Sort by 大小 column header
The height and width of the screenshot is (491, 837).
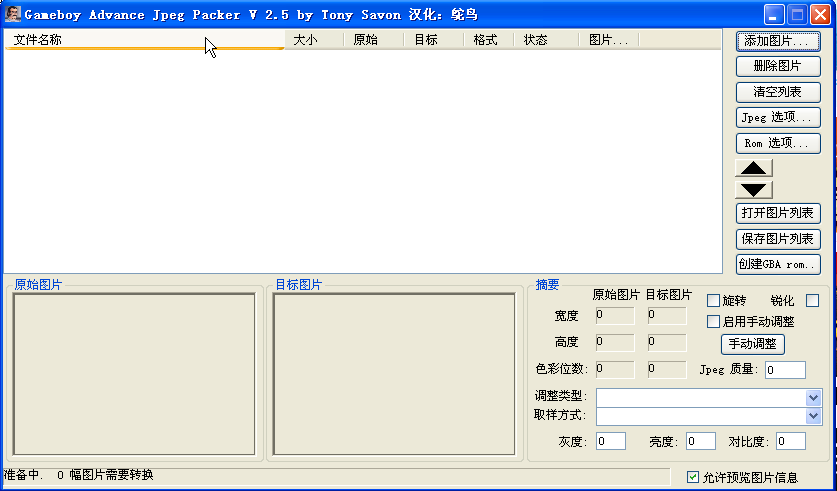314,40
